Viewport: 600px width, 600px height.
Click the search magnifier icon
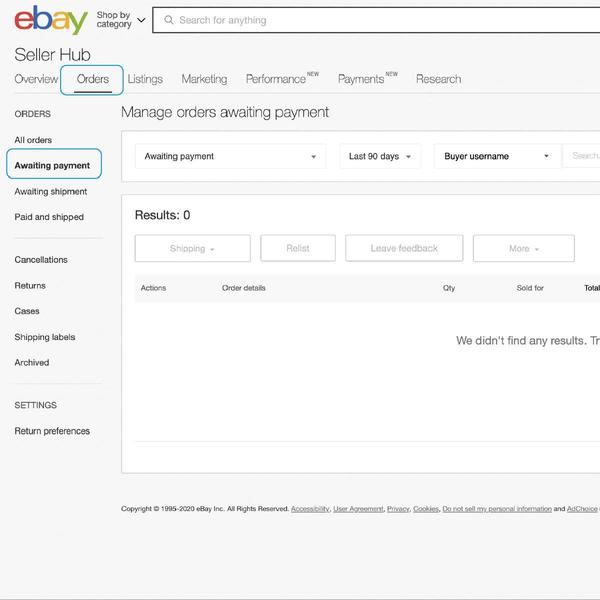point(169,20)
